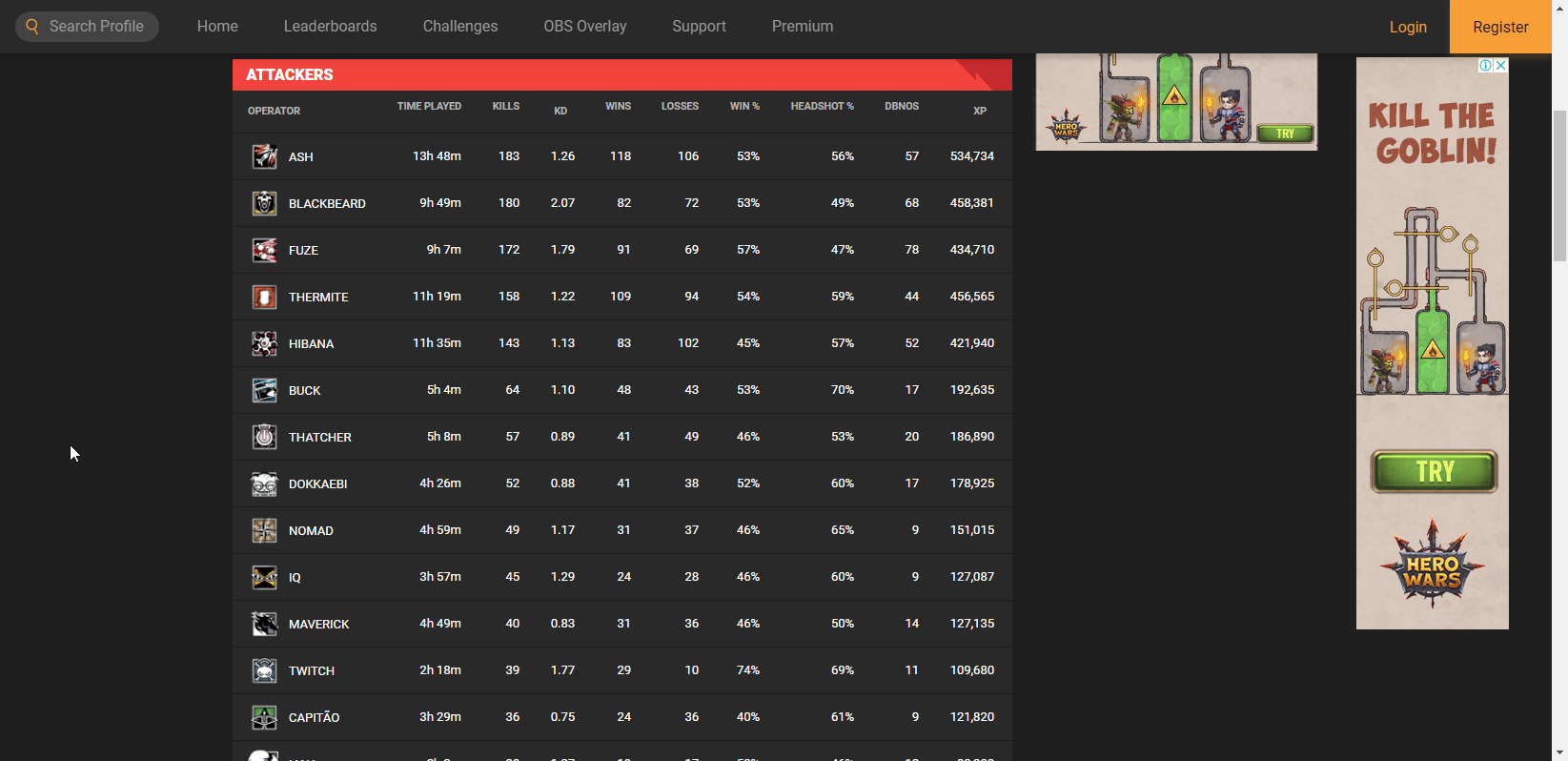Go to the Challenges page

coord(460,27)
